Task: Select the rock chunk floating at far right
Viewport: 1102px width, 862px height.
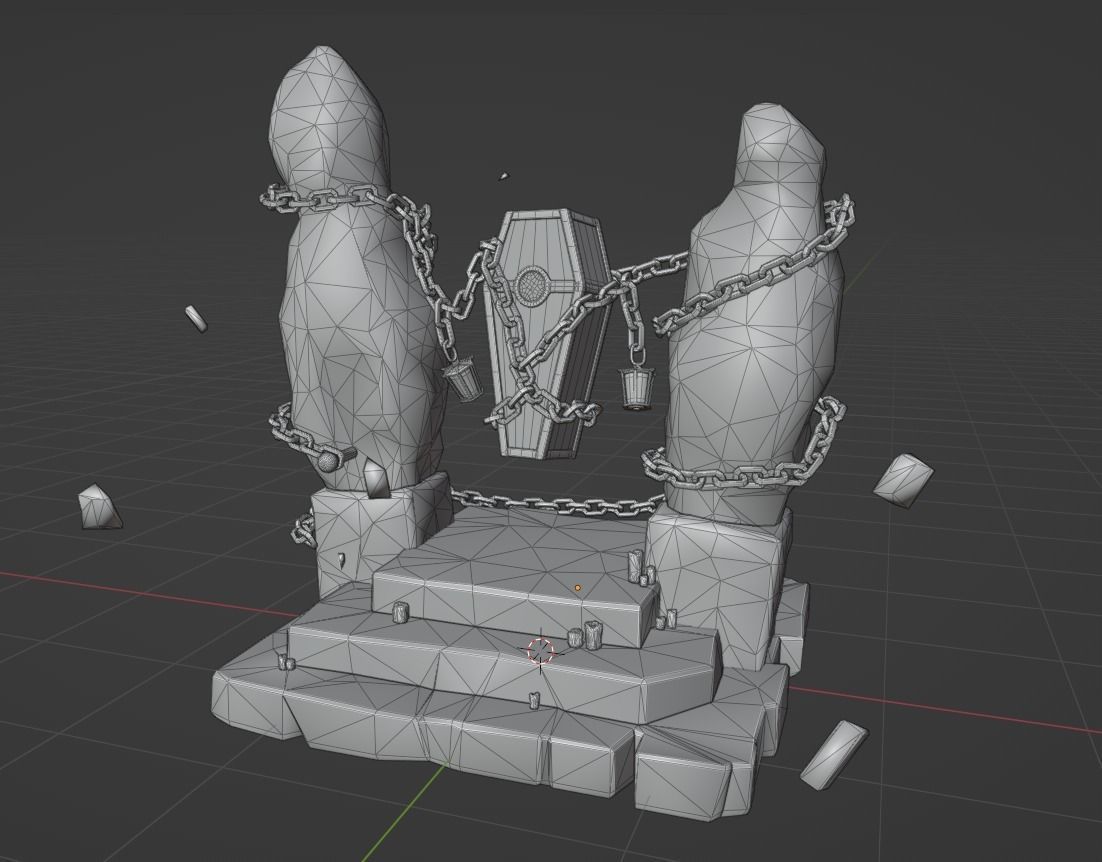Action: coord(903,480)
